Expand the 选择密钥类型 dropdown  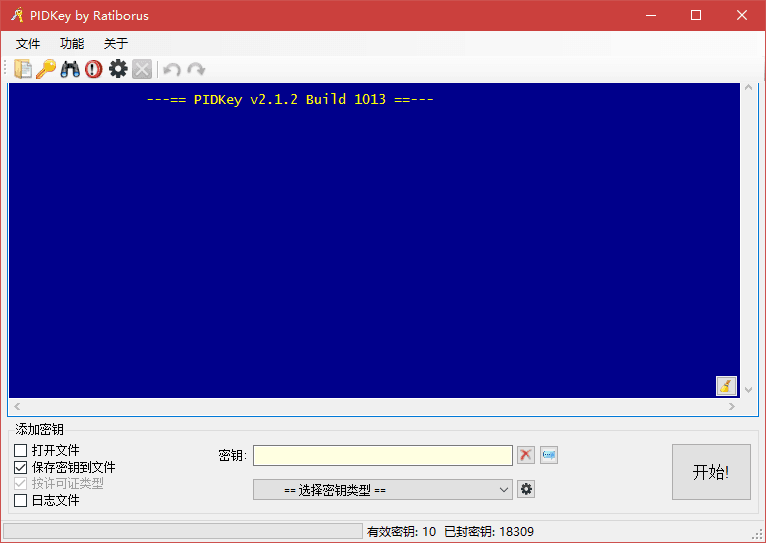383,490
